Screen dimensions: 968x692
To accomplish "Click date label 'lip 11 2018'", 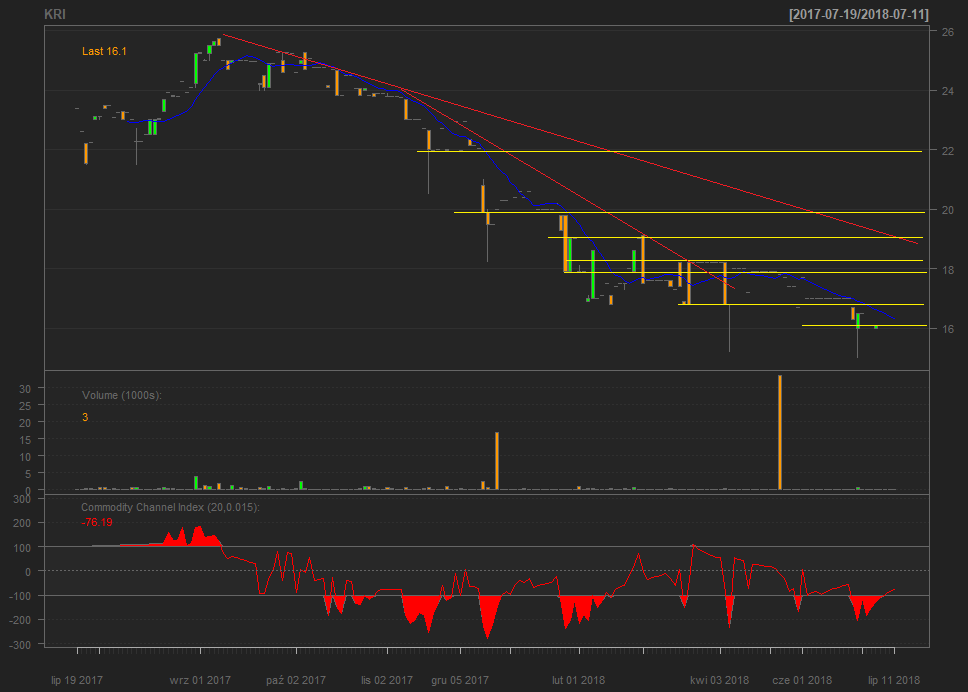I will [x=894, y=680].
